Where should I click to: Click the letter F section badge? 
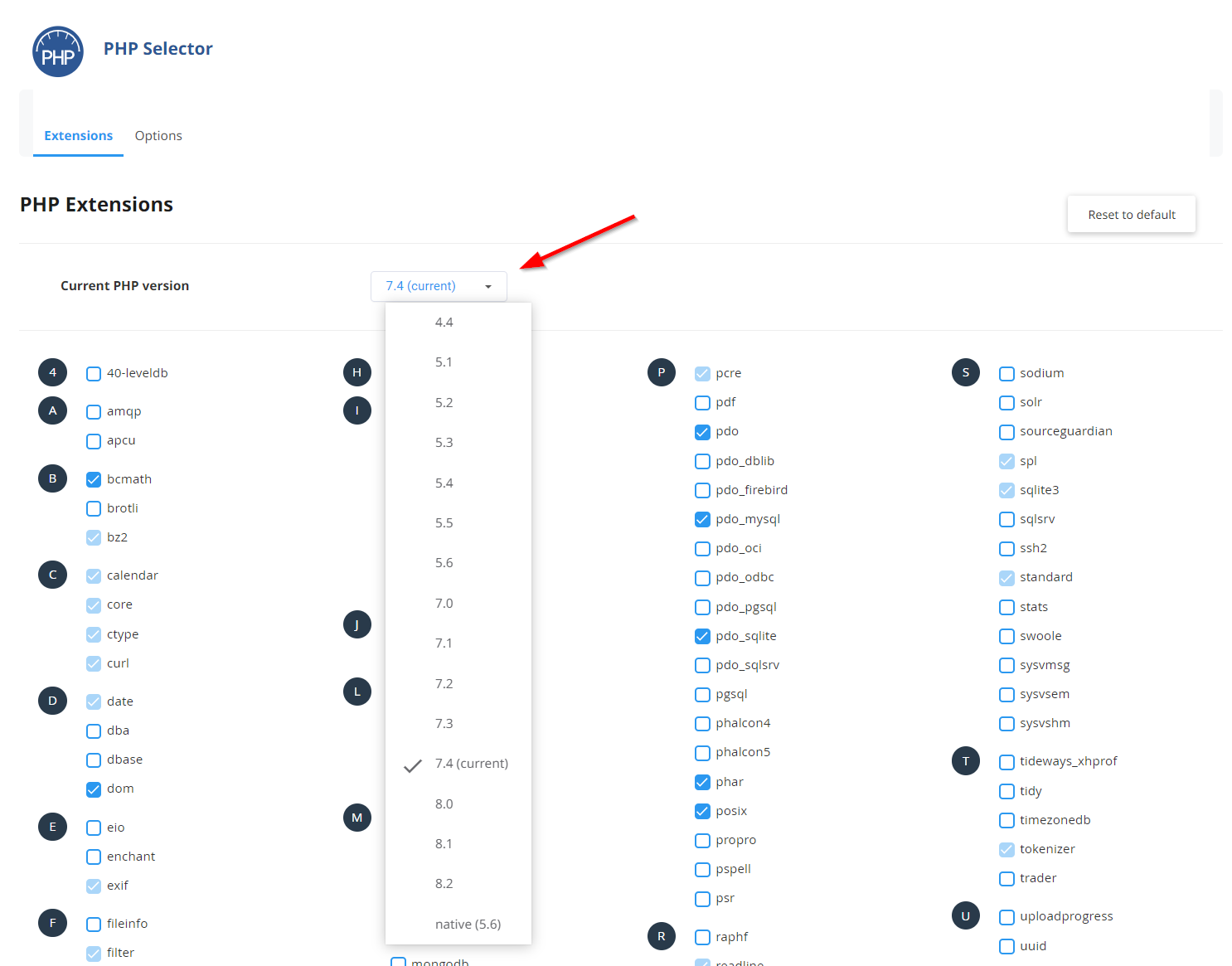point(52,923)
